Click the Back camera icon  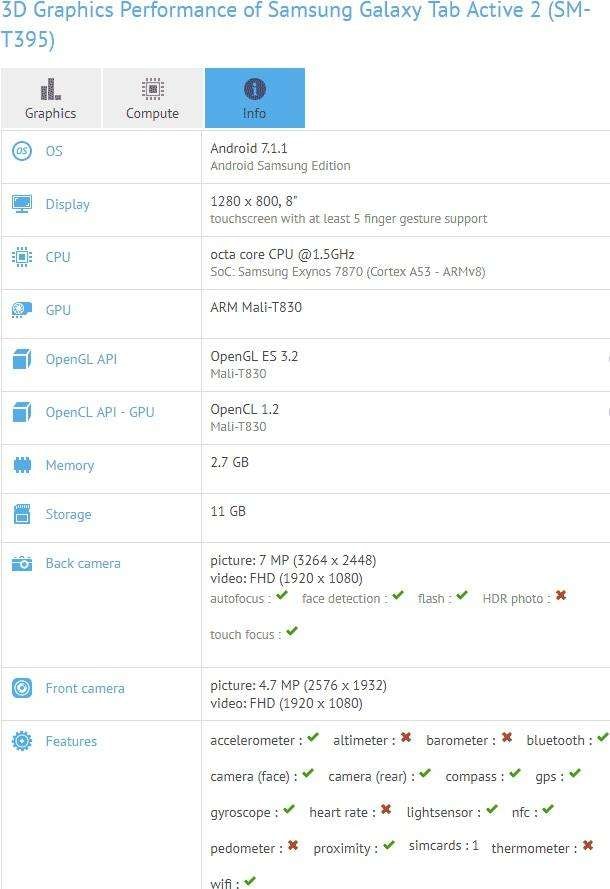point(22,564)
